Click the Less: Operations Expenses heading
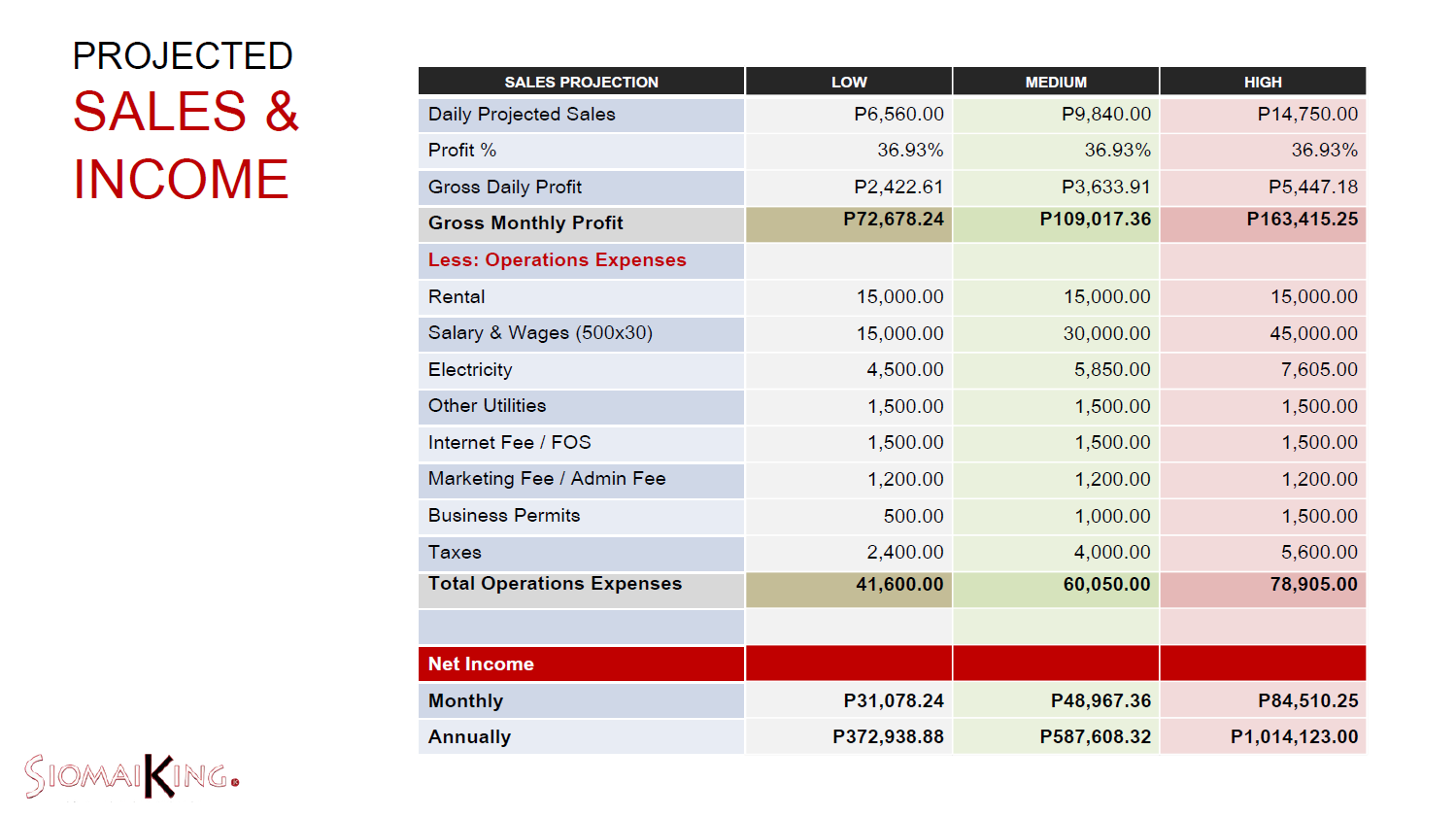This screenshot has width=1456, height=817. [x=558, y=260]
